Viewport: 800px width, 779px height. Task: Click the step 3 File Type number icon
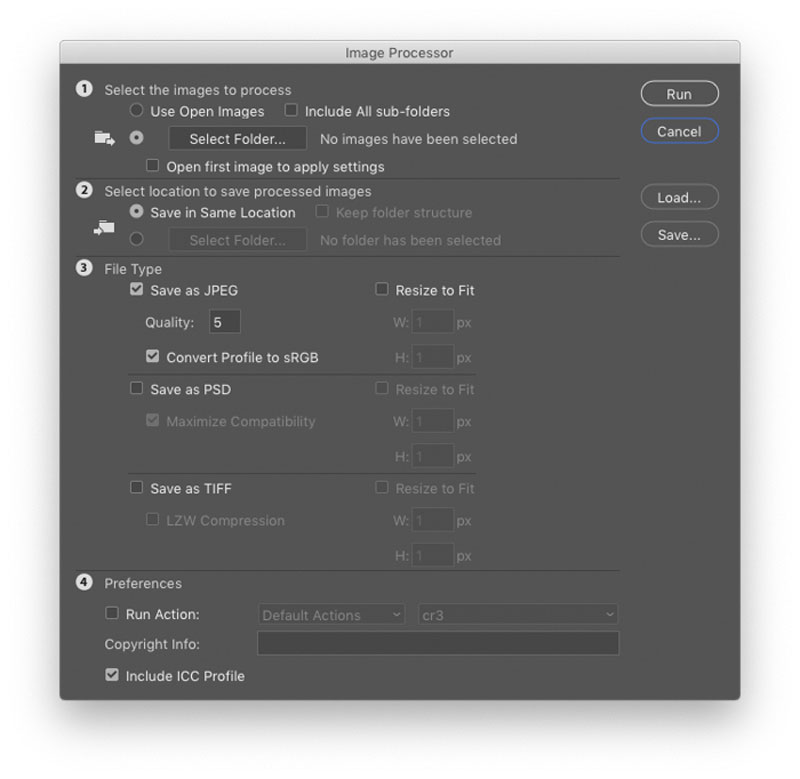(x=84, y=268)
